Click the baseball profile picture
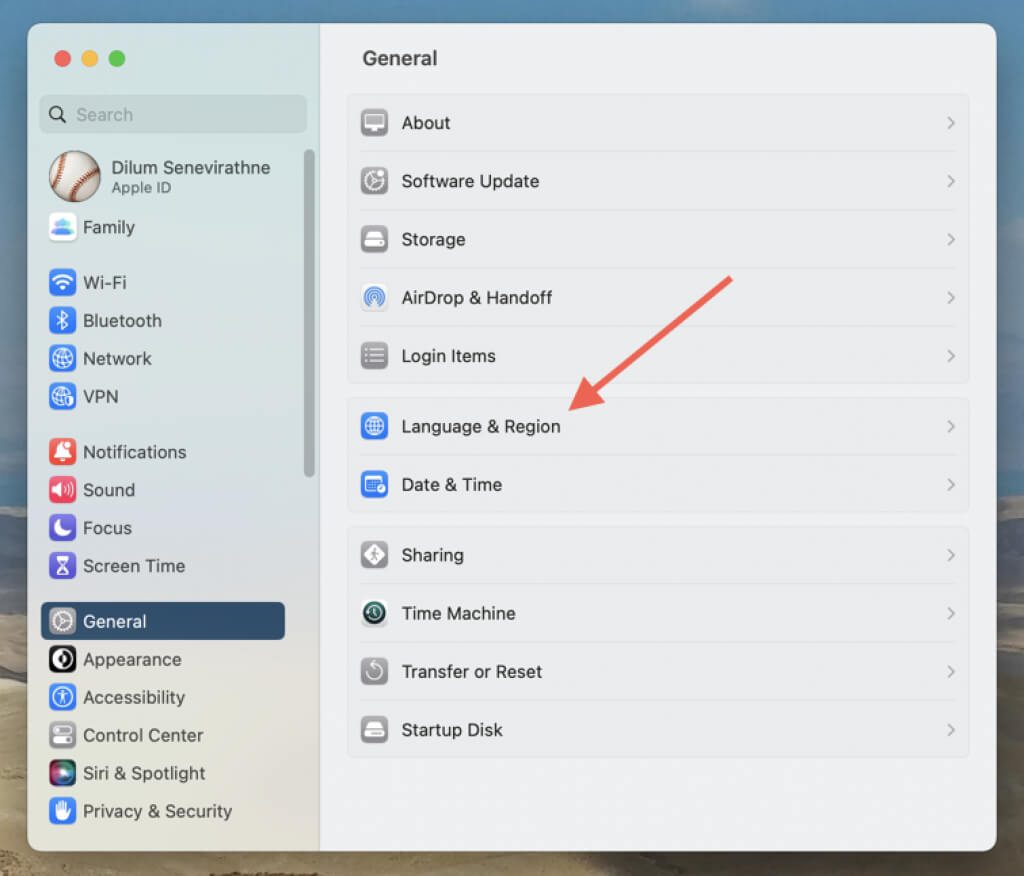1024x876 pixels. point(74,176)
